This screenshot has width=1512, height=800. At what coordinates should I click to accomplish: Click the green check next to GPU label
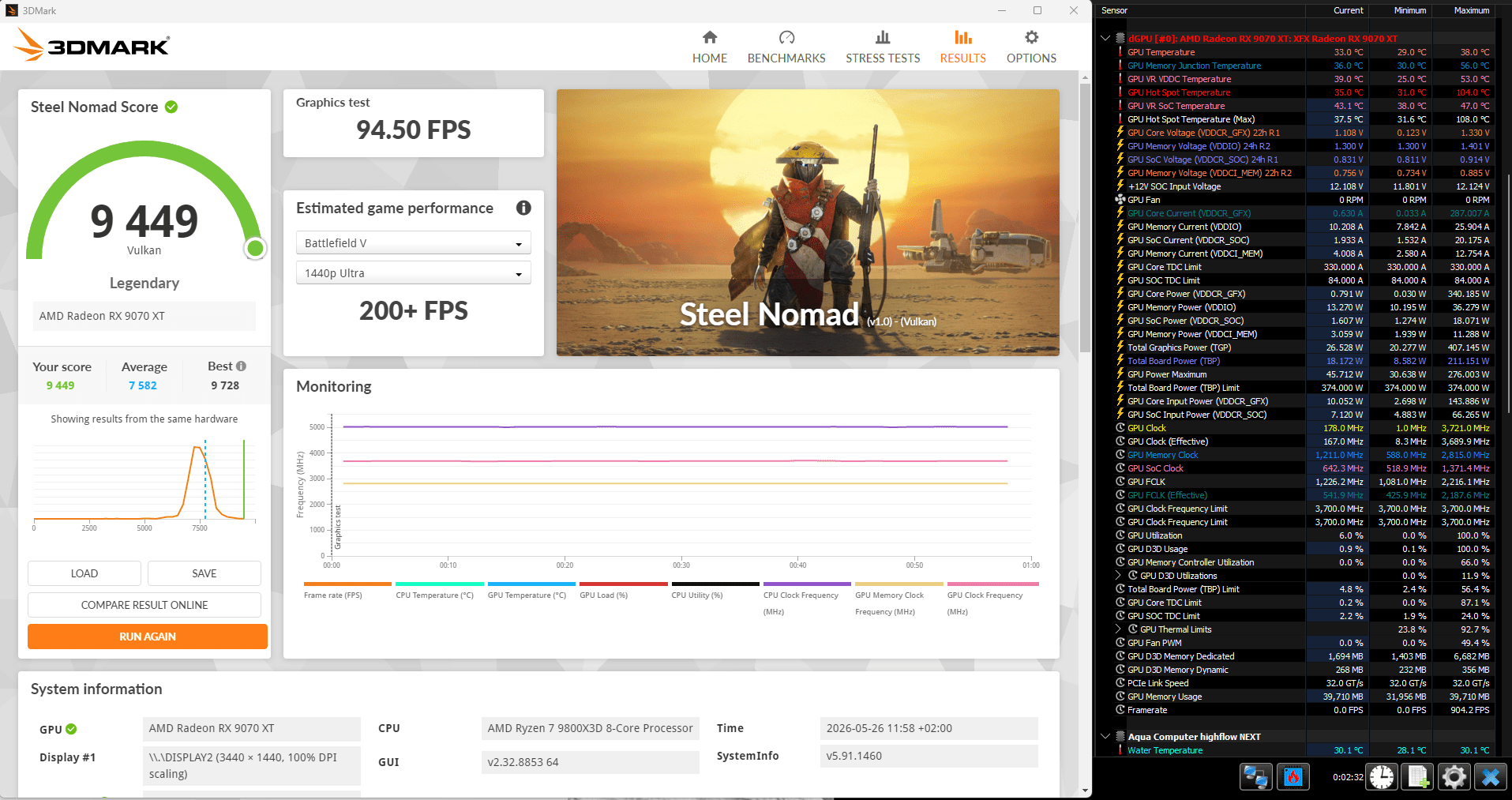(x=71, y=729)
